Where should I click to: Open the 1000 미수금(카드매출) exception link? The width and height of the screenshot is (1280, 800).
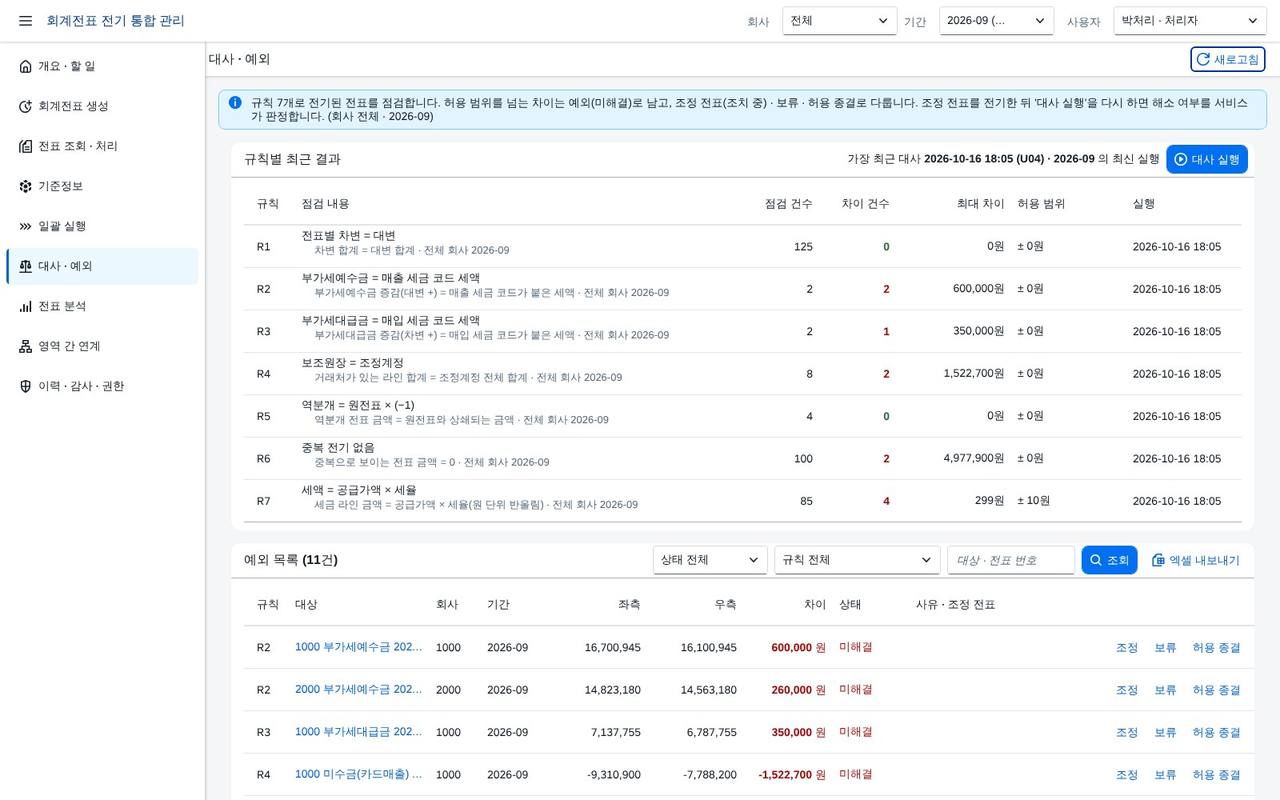point(359,774)
